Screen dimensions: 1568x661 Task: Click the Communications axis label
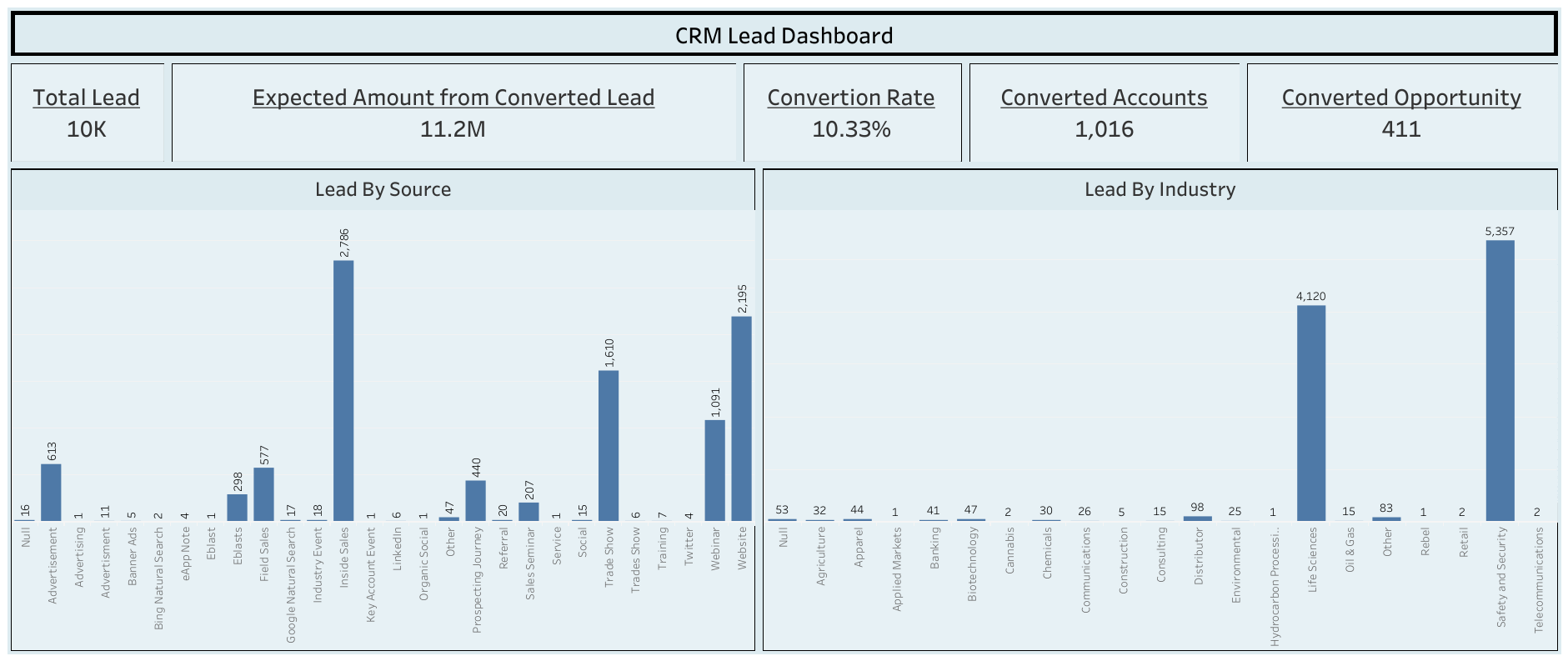[1085, 570]
